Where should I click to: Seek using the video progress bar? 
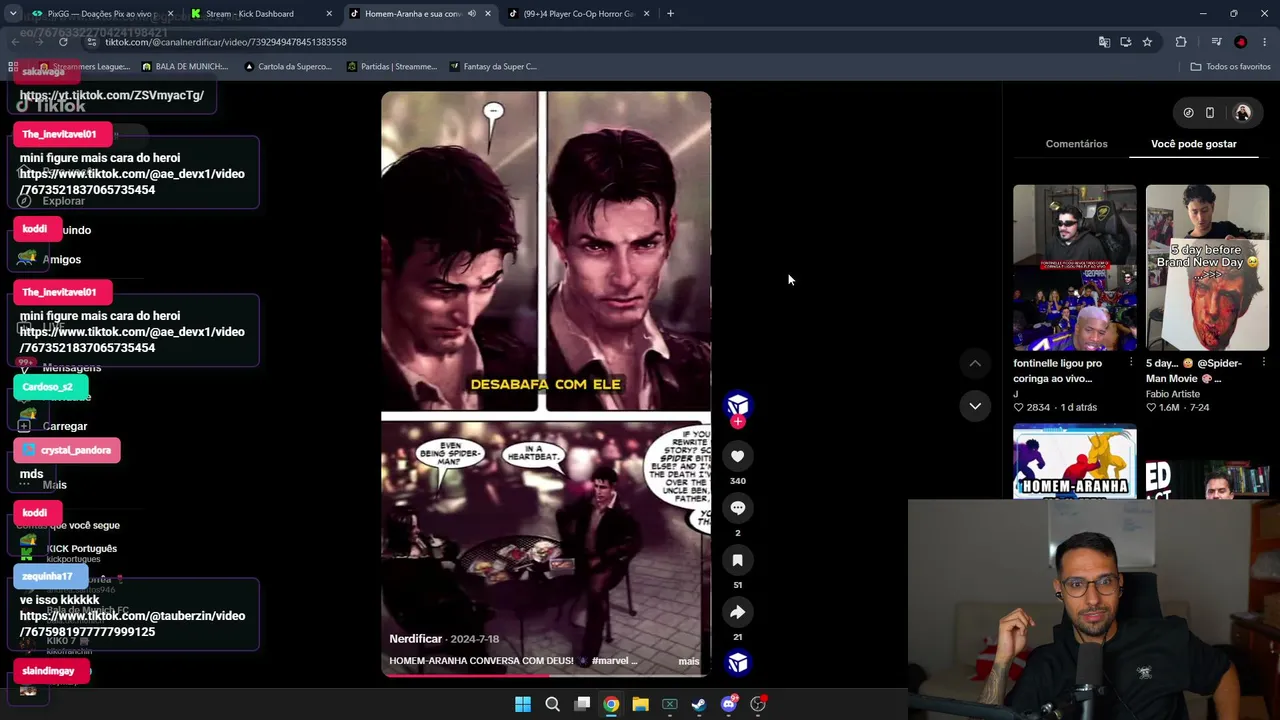pyautogui.click(x=546, y=675)
